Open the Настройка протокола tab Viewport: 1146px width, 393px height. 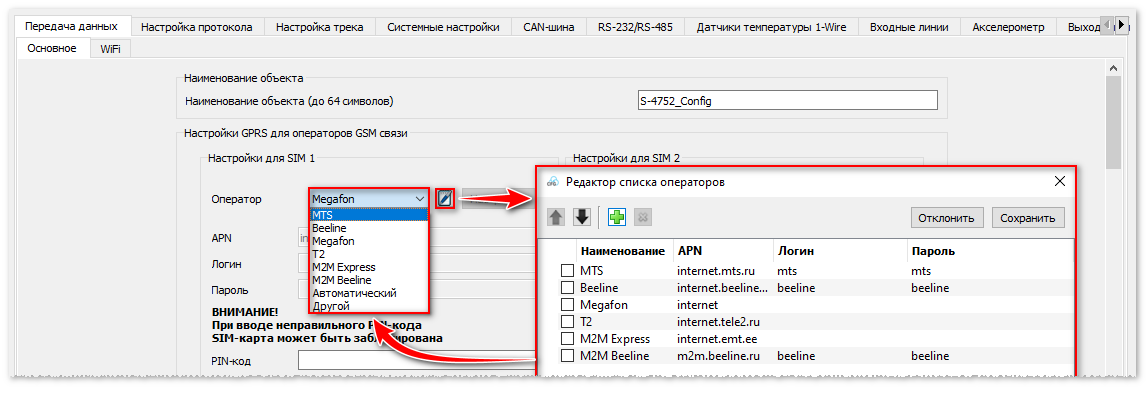coord(197,27)
